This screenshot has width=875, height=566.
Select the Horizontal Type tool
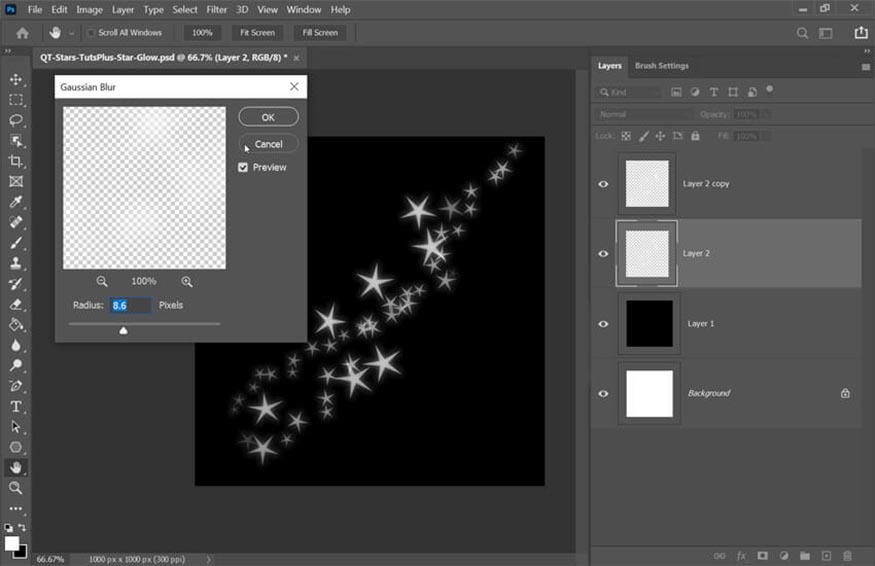16,406
